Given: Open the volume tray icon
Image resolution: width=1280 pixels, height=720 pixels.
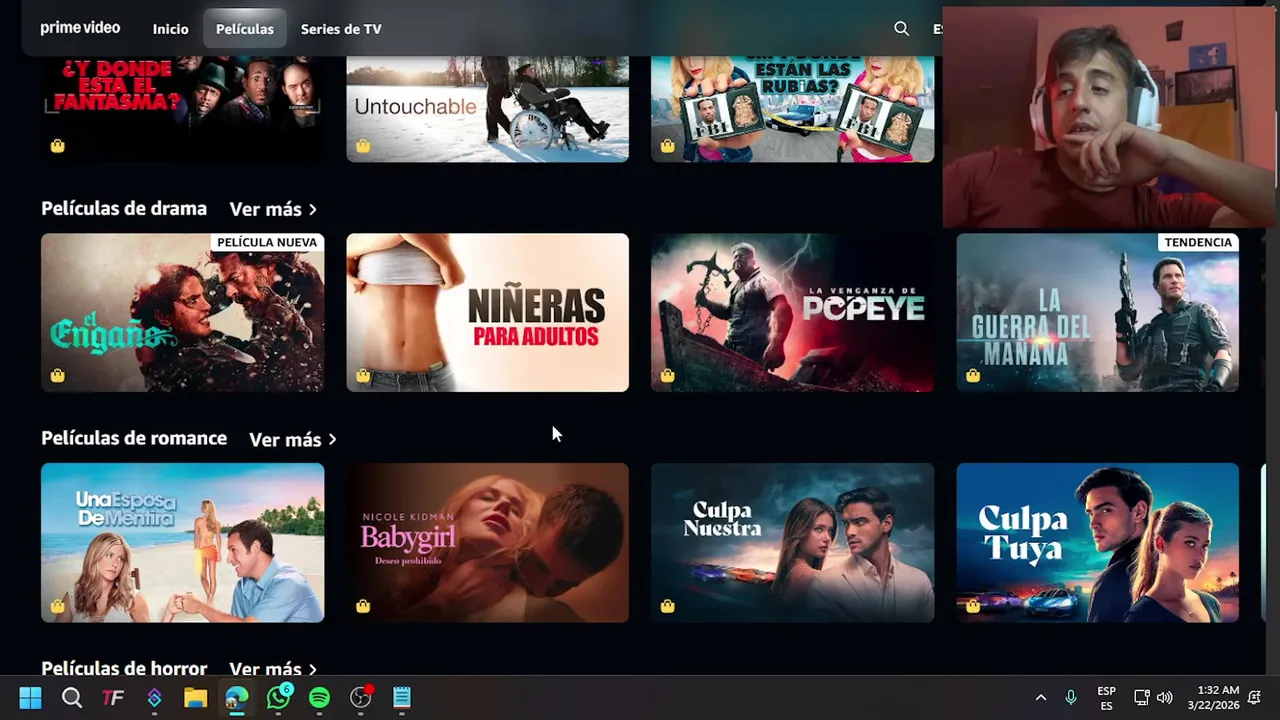Looking at the screenshot, I should pyautogui.click(x=1164, y=697).
